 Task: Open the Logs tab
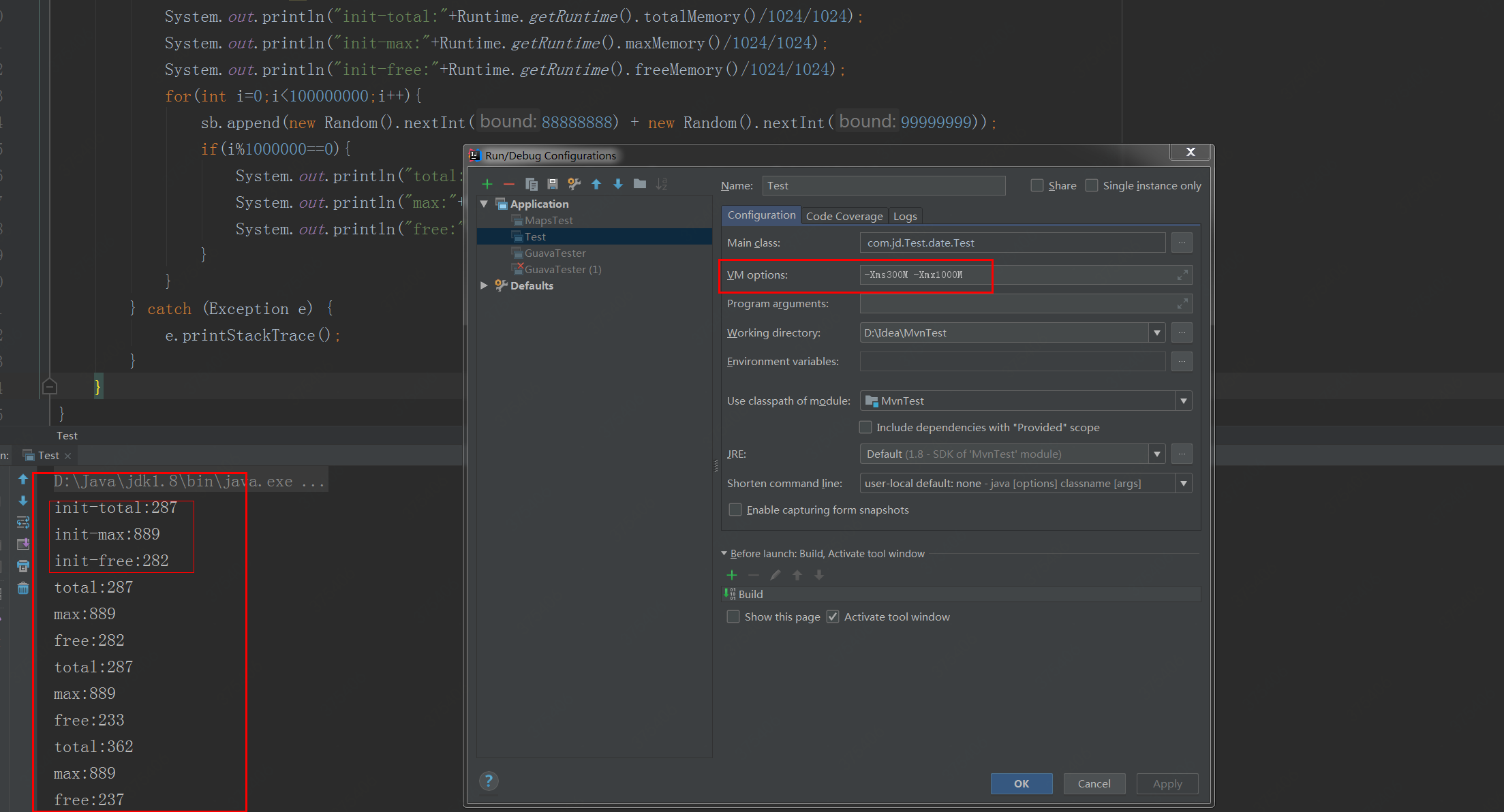pyautogui.click(x=905, y=216)
